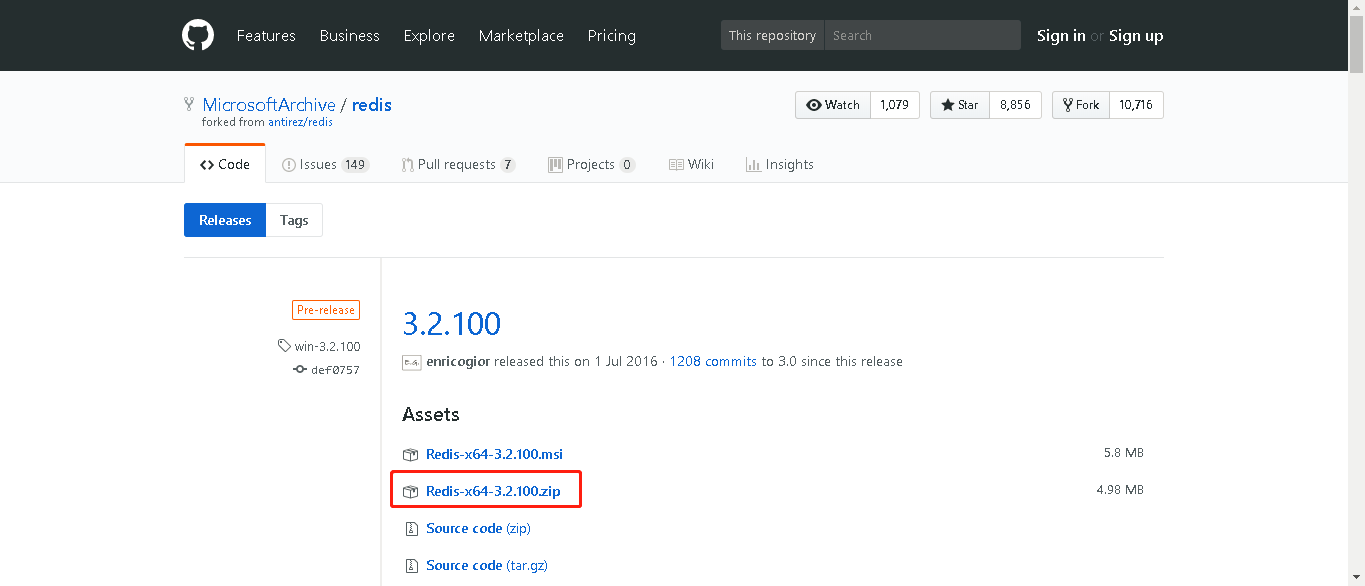Click Sign in
This screenshot has width=1365, height=586.
click(1061, 36)
